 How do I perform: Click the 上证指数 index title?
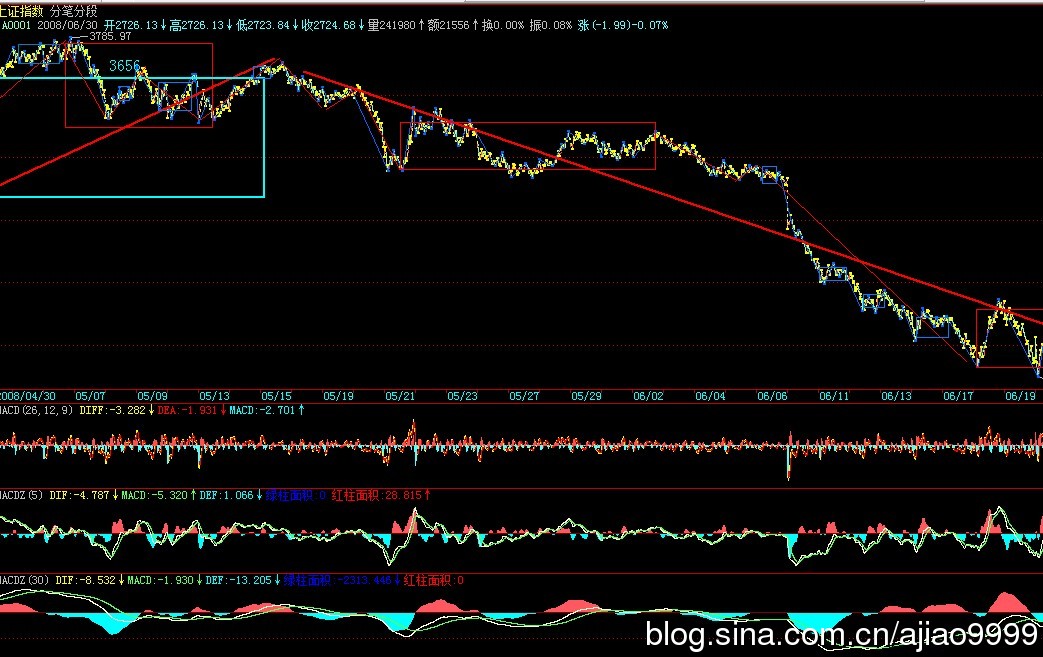21,9
